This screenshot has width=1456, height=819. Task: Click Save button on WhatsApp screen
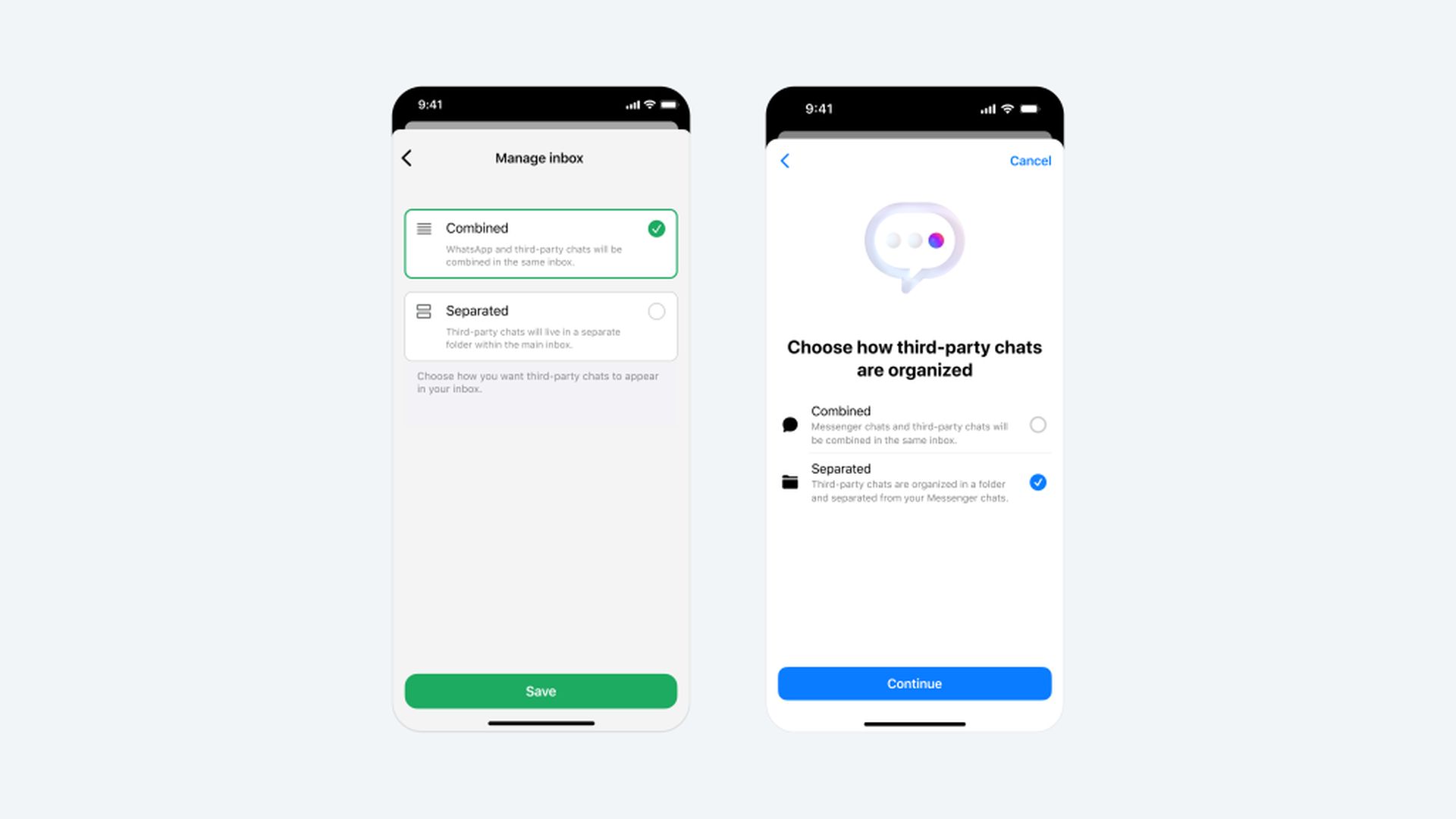tap(541, 691)
